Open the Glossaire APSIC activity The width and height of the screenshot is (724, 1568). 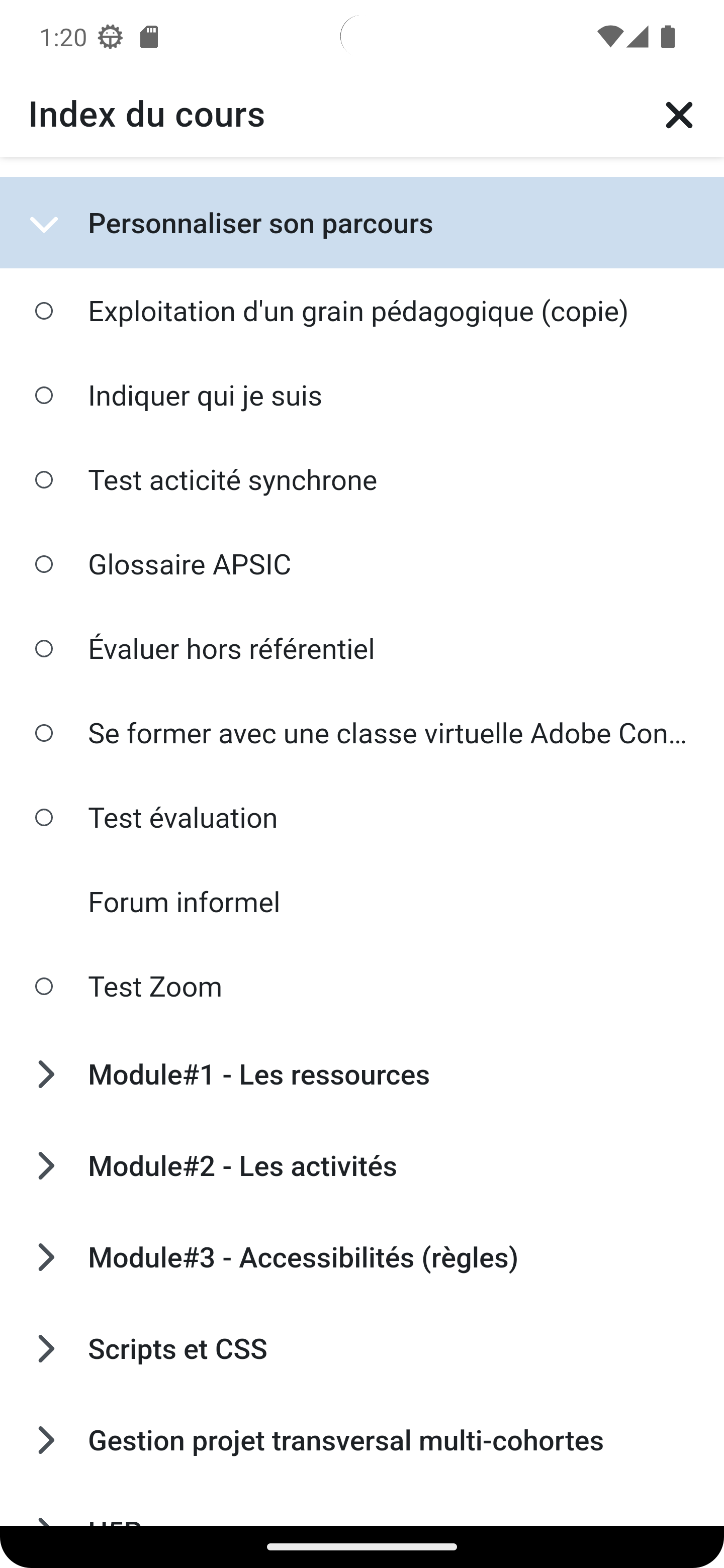pyautogui.click(x=190, y=564)
